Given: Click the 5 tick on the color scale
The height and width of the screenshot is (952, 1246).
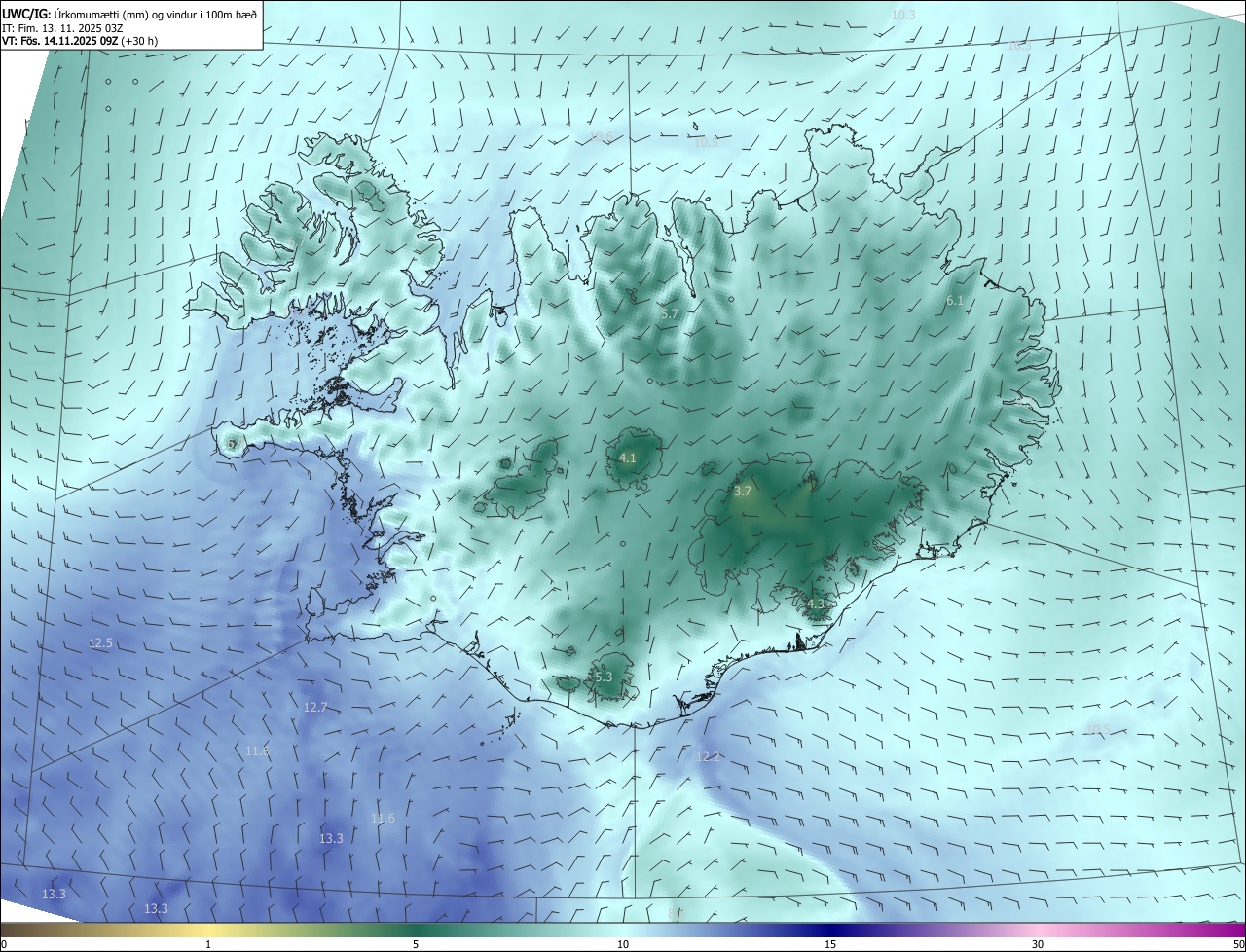Looking at the screenshot, I should pyautogui.click(x=416, y=944).
